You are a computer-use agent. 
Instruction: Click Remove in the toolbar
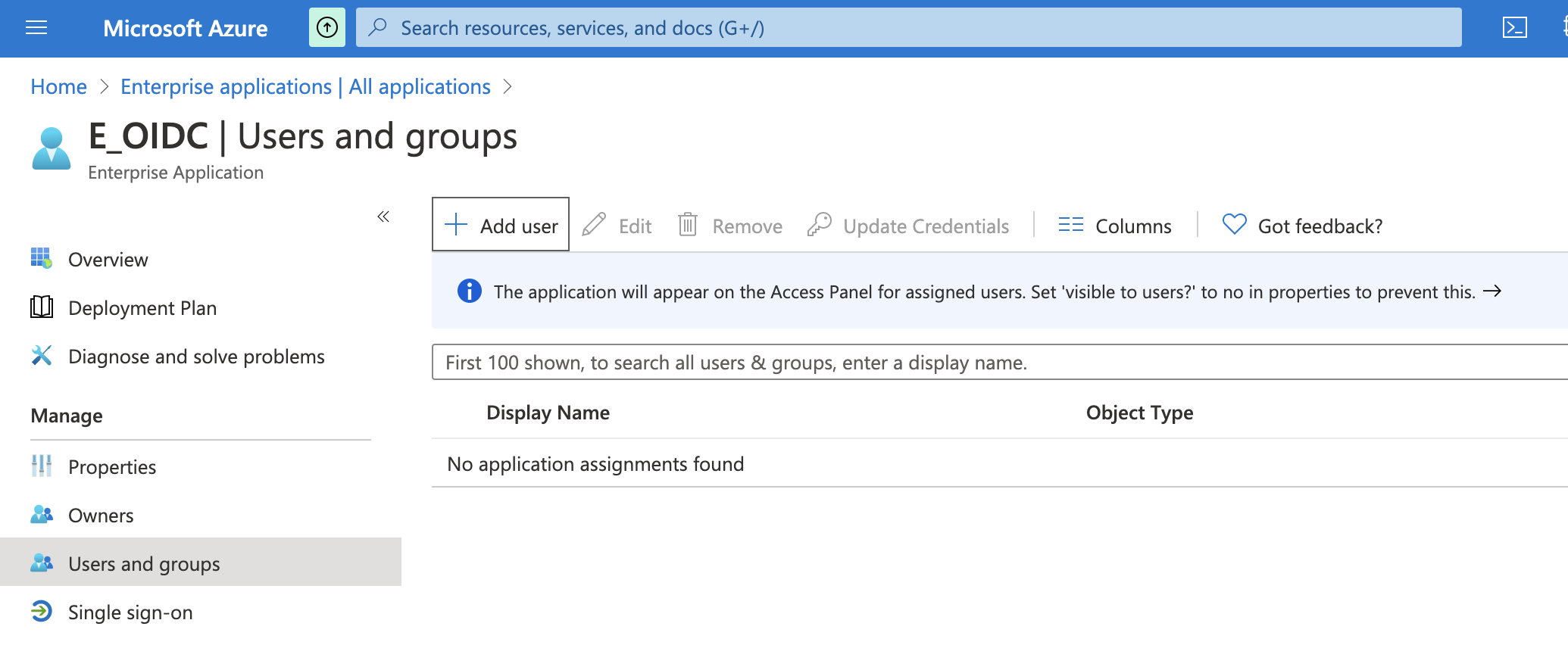point(730,226)
